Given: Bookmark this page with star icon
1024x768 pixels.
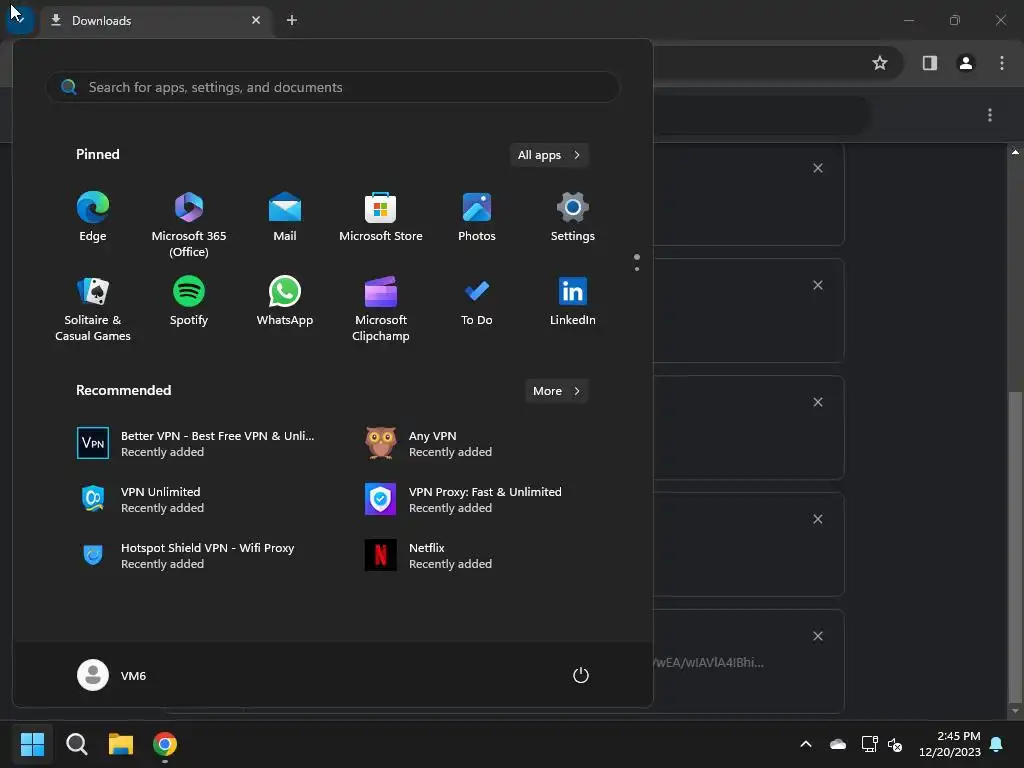Looking at the screenshot, I should (880, 63).
